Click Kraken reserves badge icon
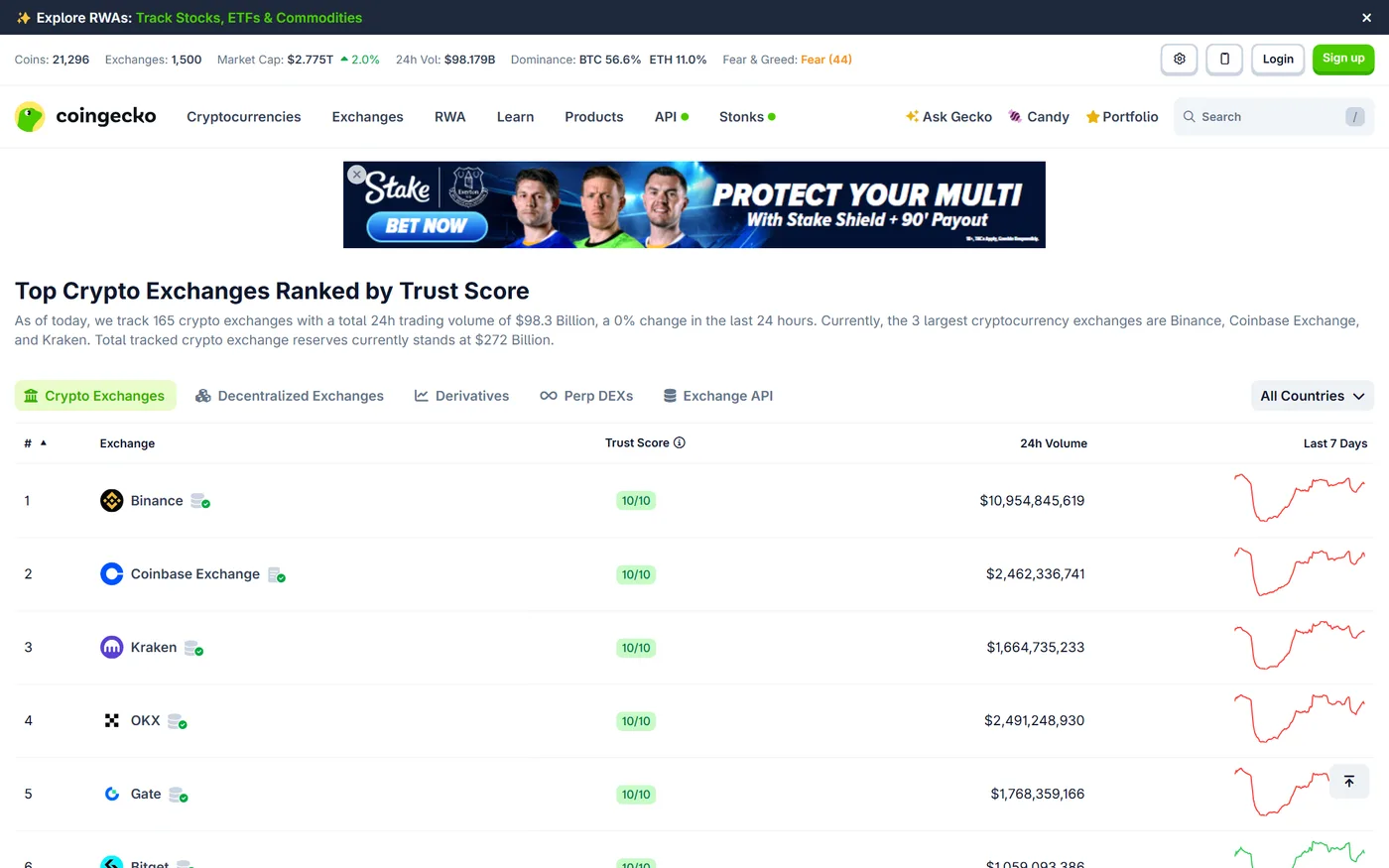This screenshot has width=1389, height=868. pyautogui.click(x=194, y=648)
